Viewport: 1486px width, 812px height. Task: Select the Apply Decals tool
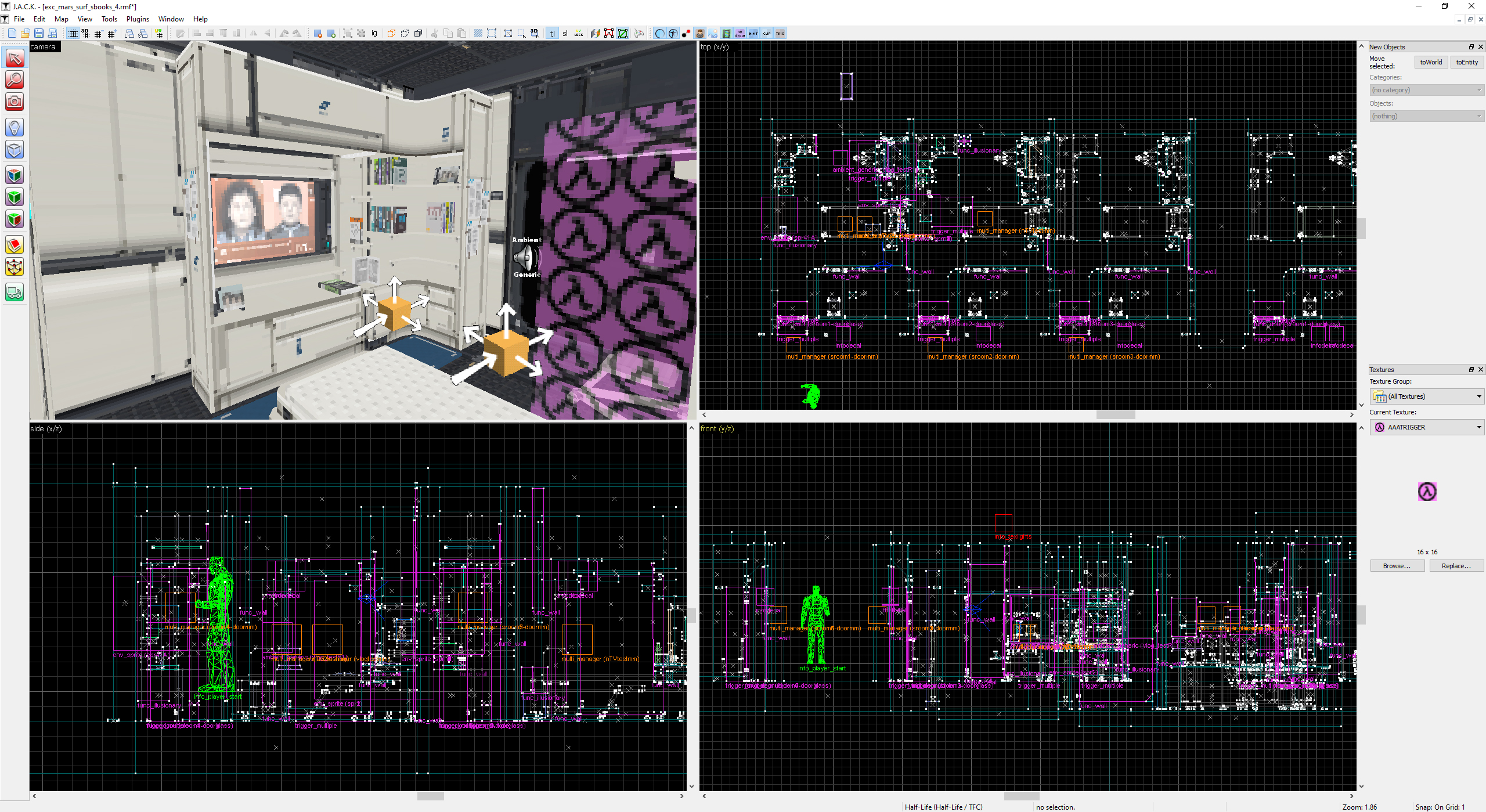click(15, 219)
